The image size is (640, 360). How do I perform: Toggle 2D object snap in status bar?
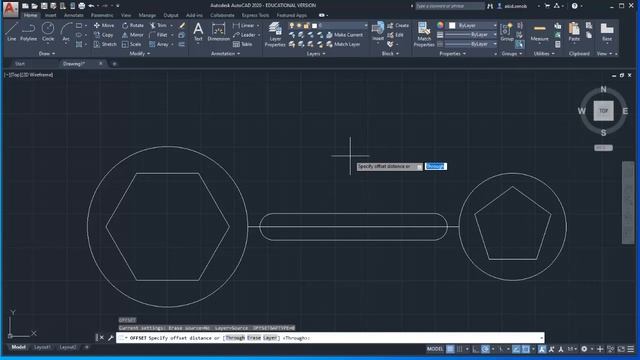[526, 349]
